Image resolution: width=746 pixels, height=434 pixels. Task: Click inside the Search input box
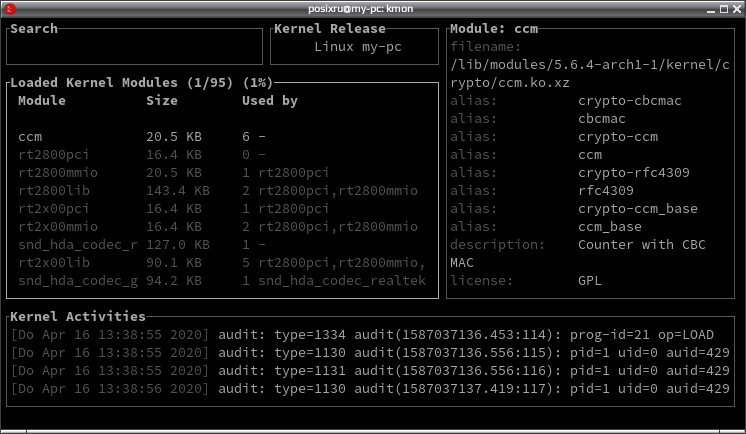pyautogui.click(x=134, y=47)
